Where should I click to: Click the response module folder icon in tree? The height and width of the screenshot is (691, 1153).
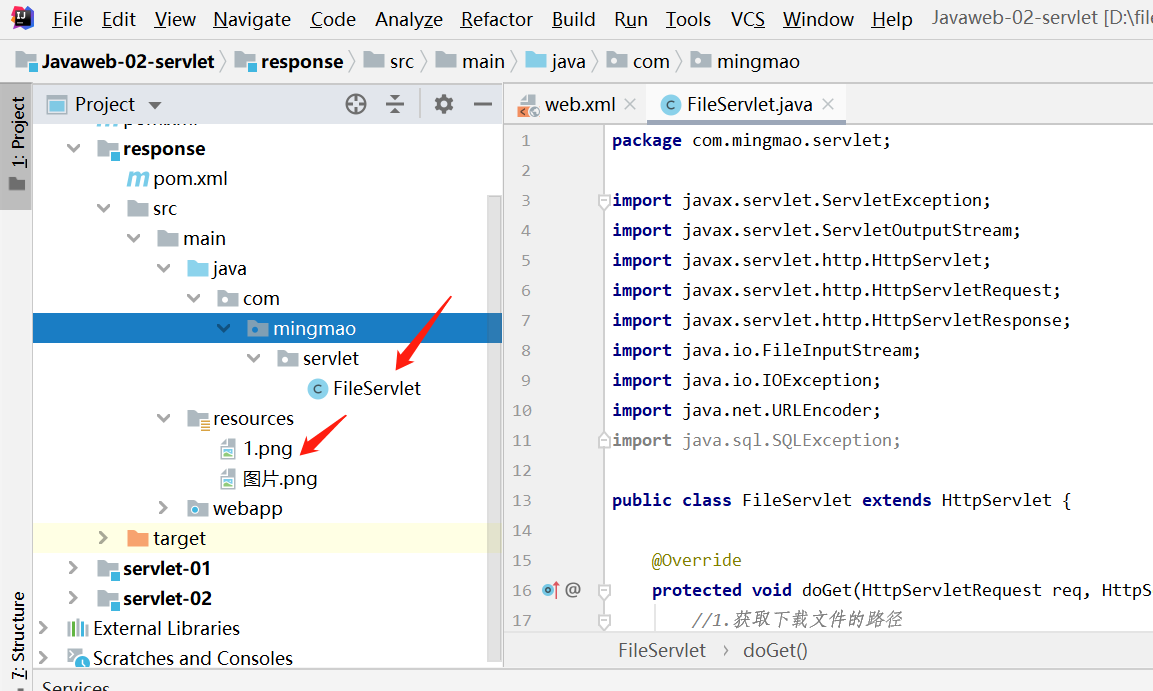(x=108, y=149)
